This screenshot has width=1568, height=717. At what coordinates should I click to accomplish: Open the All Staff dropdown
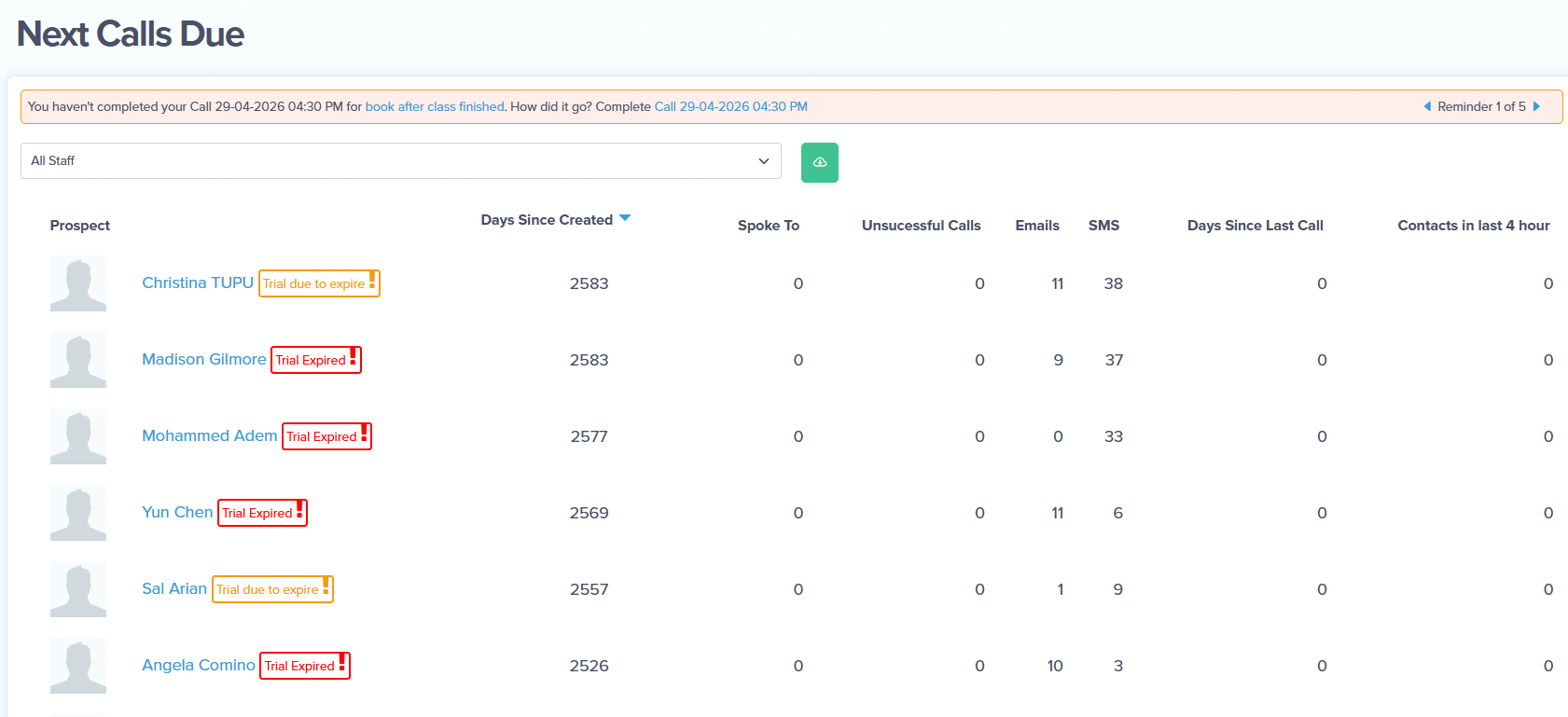pos(401,160)
